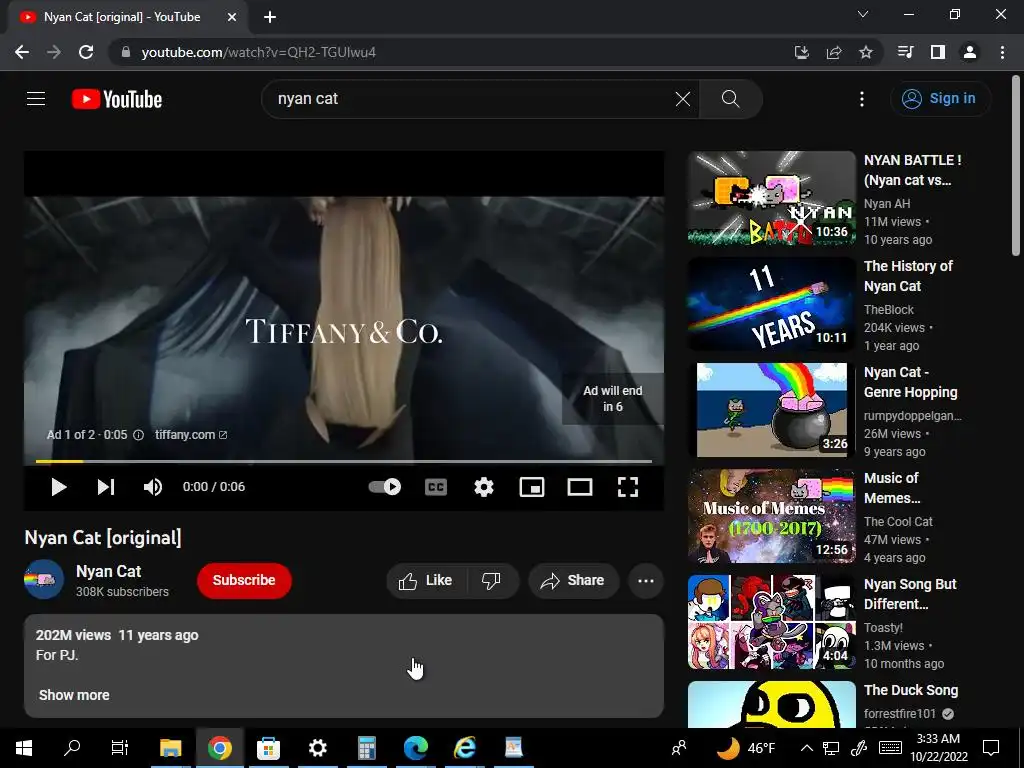The width and height of the screenshot is (1024, 768).
Task: Toggle the autoplay switch
Action: [385, 487]
